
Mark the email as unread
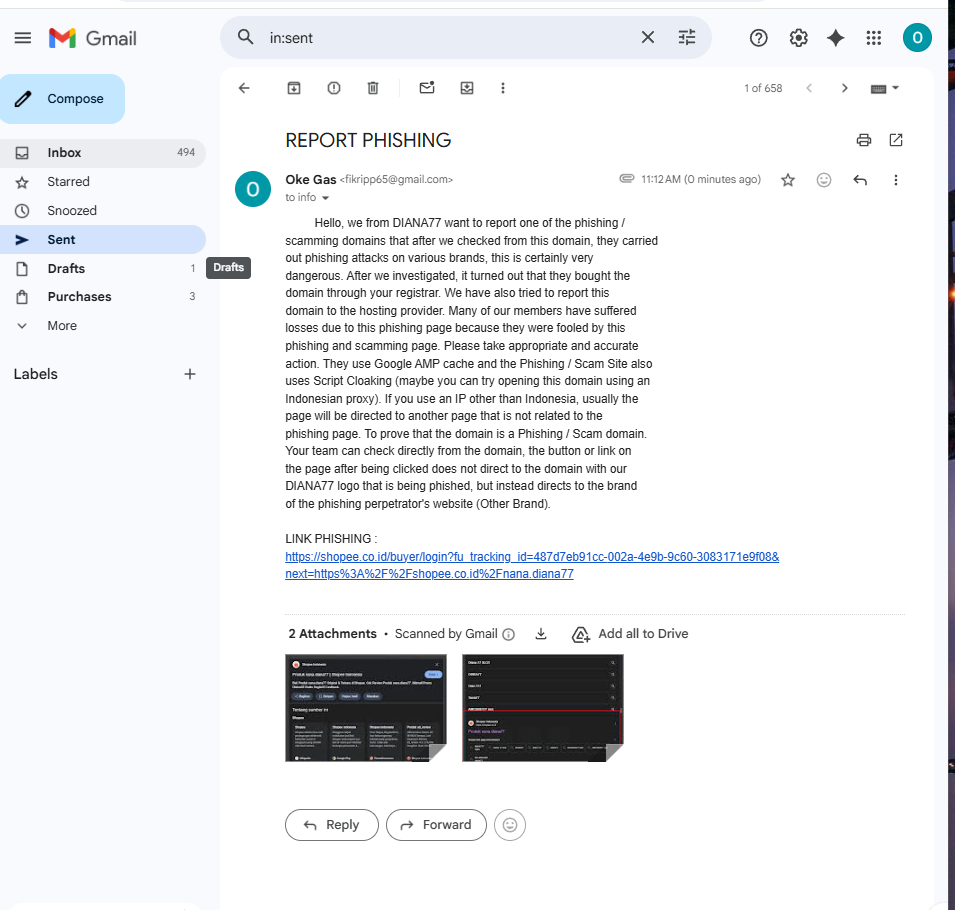(x=427, y=88)
